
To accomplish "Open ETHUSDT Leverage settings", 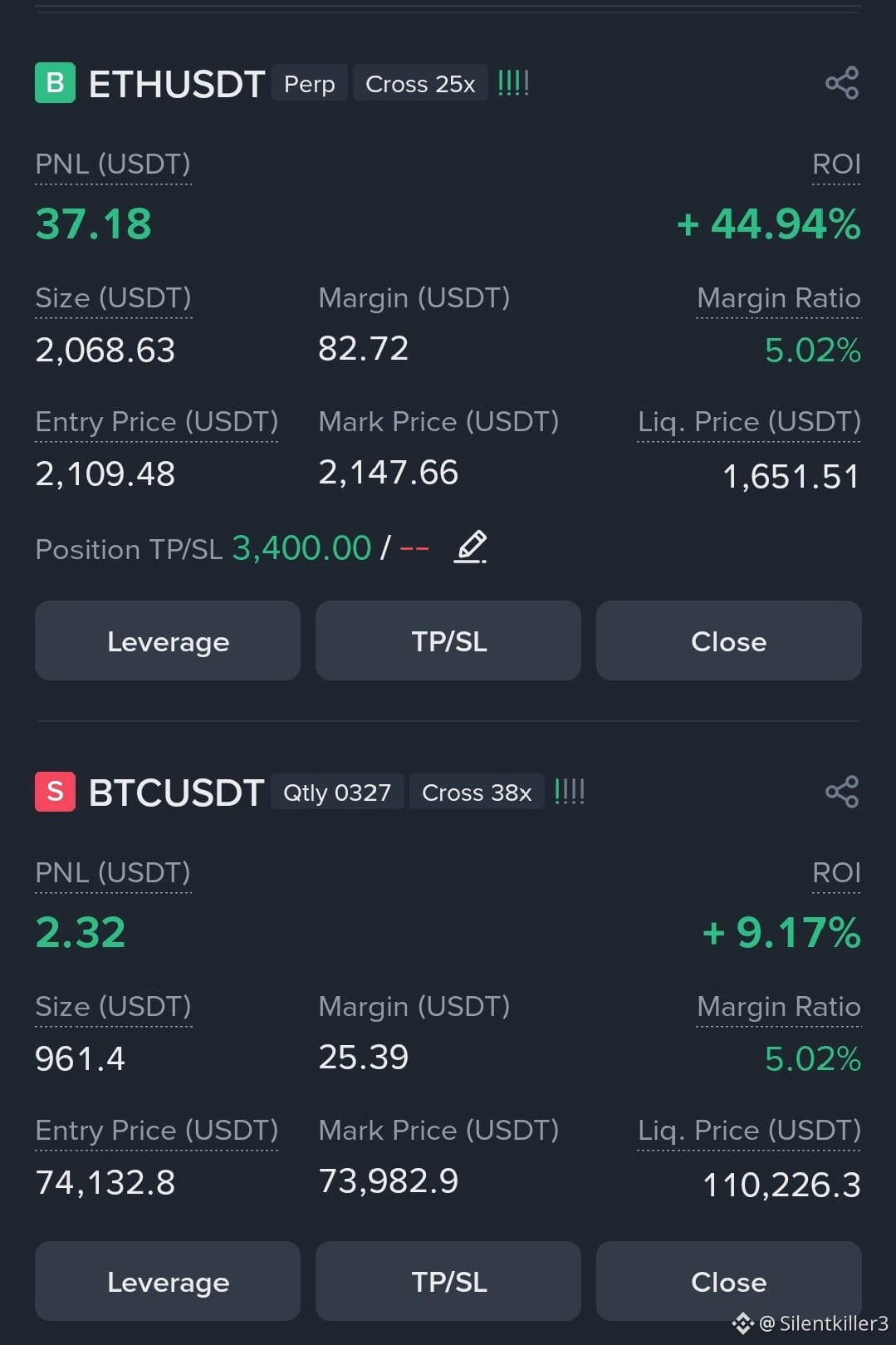I will pyautogui.click(x=168, y=641).
